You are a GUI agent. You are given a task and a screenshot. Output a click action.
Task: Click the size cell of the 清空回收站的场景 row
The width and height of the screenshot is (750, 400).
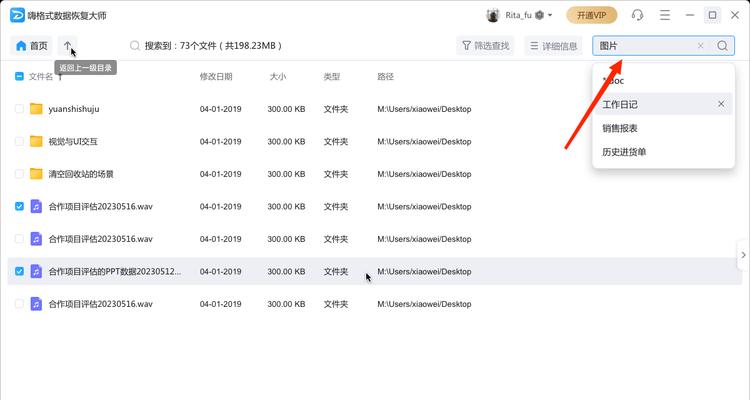(x=286, y=174)
